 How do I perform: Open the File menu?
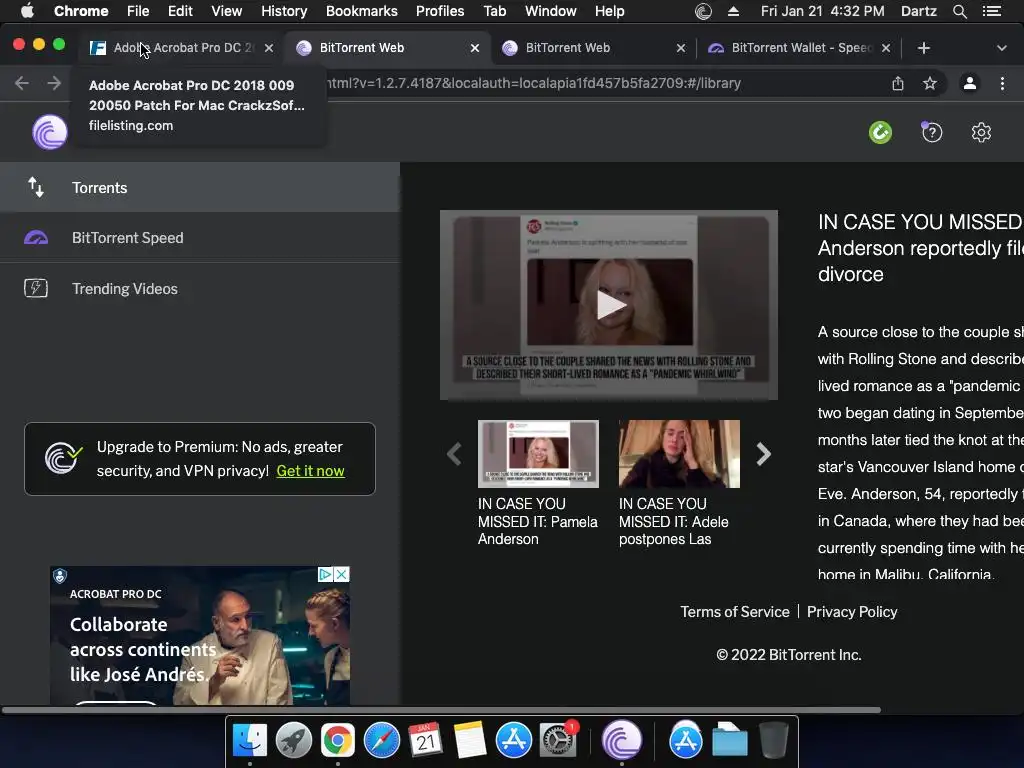click(x=138, y=11)
